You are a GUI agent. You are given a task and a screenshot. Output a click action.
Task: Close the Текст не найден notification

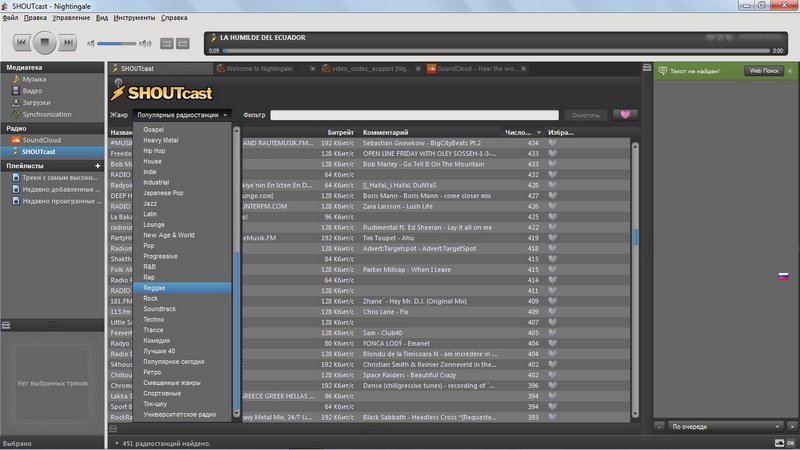(x=790, y=71)
